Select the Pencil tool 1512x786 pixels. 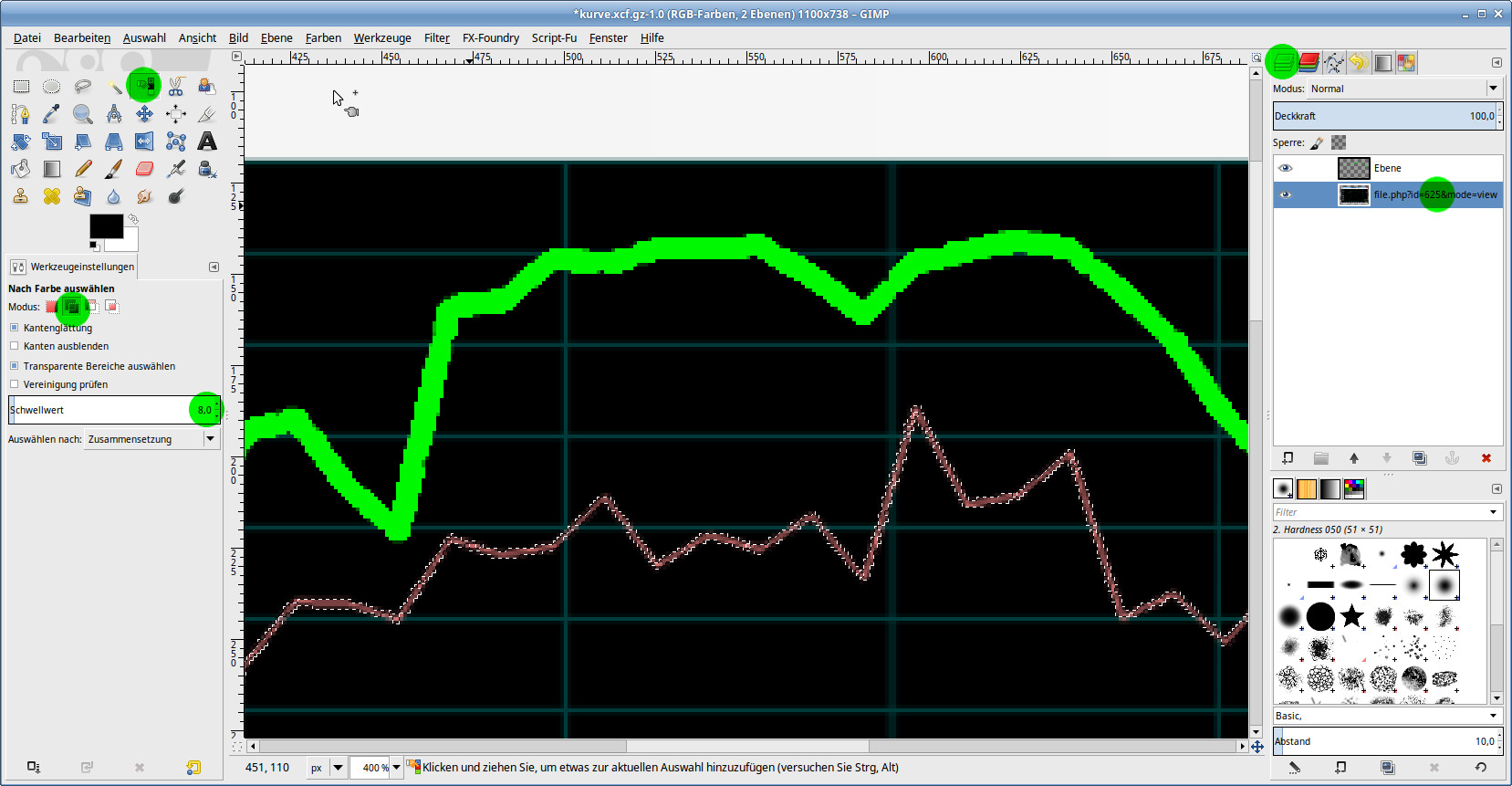click(x=83, y=169)
